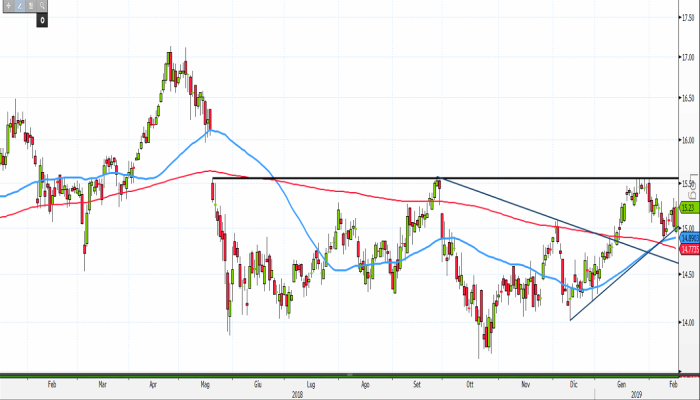
Task: Click the black 0 counter badge
Action: coord(43,18)
